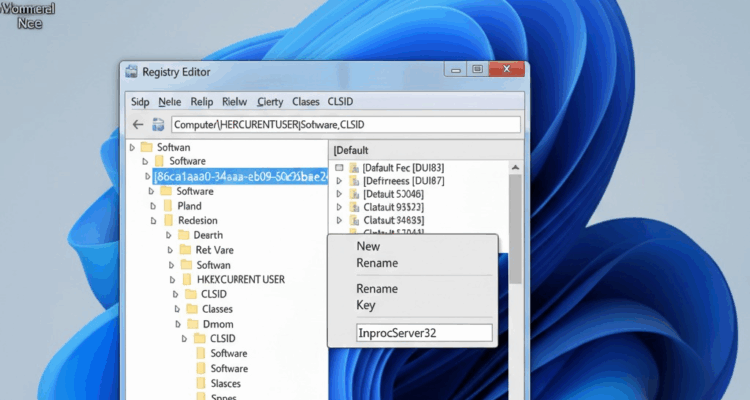Click the Womeral Nce desktop label
Image resolution: width=750 pixels, height=400 pixels.
click(x=28, y=15)
